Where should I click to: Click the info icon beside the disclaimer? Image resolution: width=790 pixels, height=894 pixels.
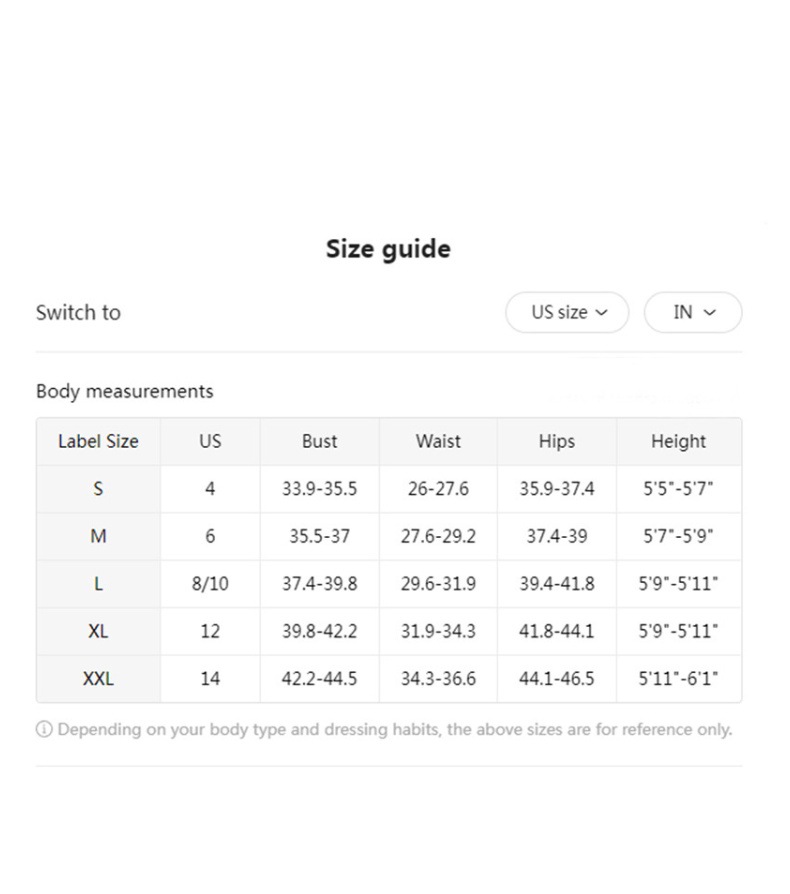pos(44,730)
